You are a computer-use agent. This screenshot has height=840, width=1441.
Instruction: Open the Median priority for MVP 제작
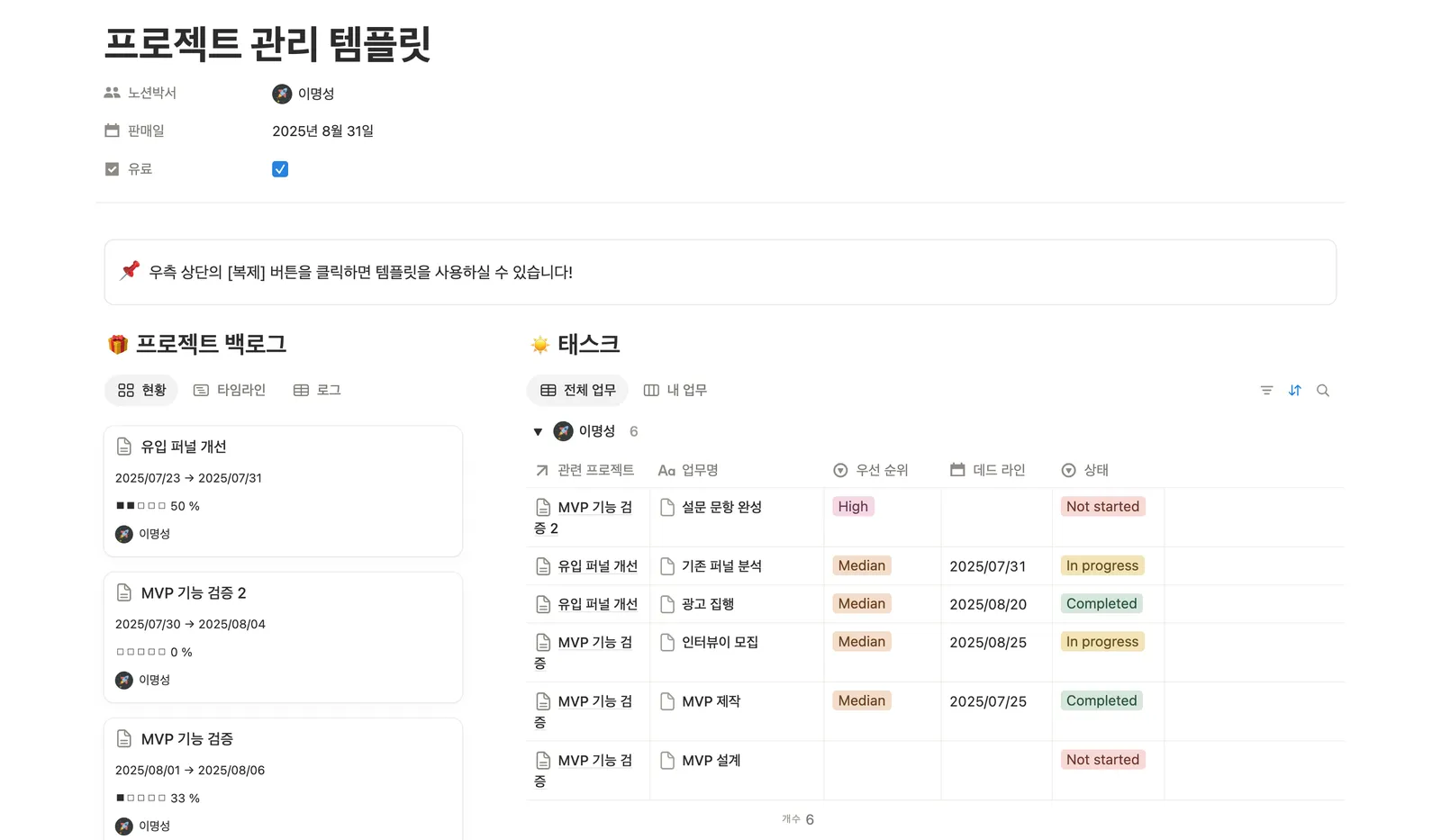pos(862,700)
